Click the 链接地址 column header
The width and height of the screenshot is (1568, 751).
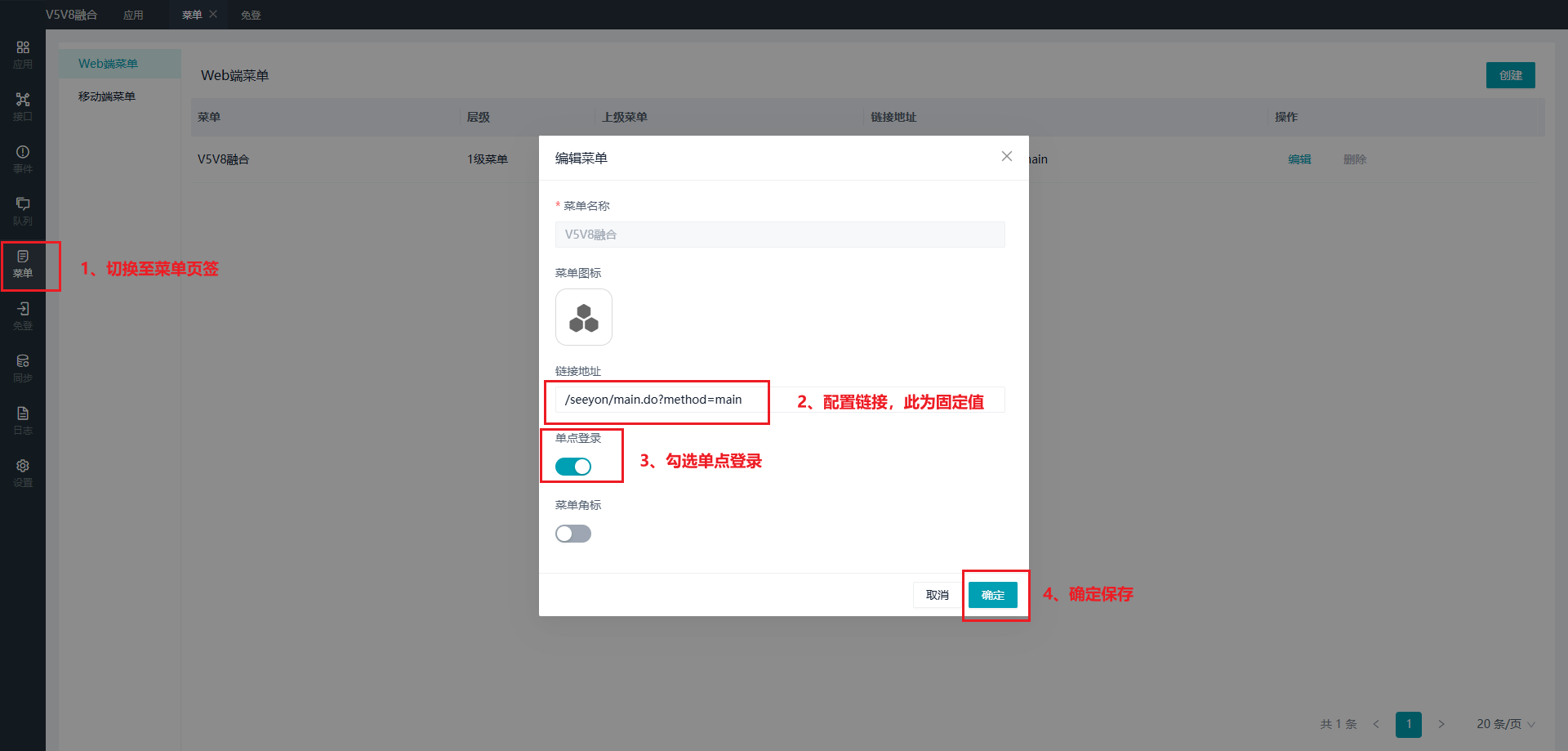(x=893, y=117)
